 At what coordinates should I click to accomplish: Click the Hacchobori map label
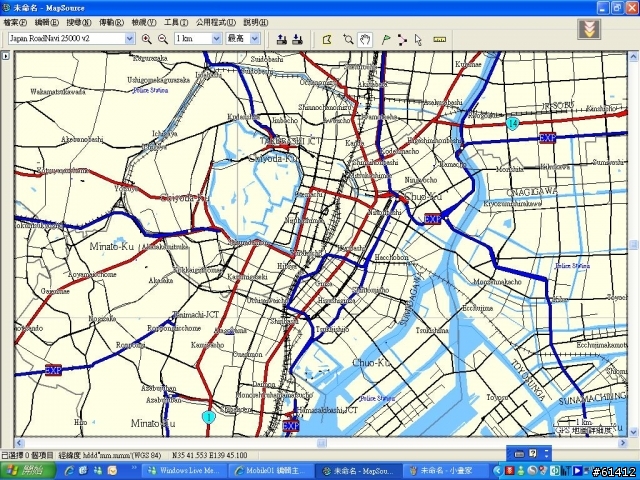pyautogui.click(x=391, y=258)
